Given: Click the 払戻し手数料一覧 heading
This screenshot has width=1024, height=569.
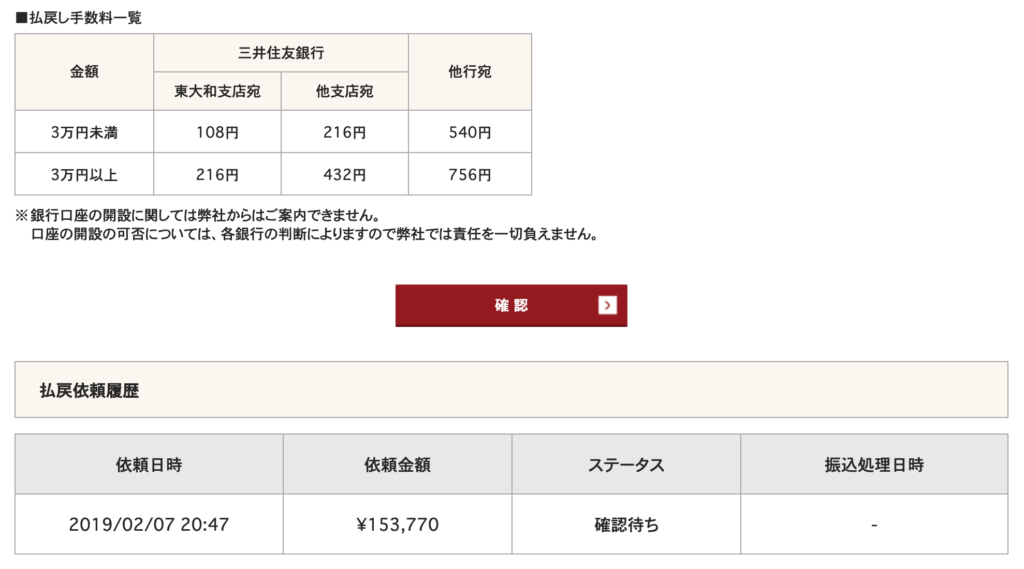Looking at the screenshot, I should click(78, 18).
